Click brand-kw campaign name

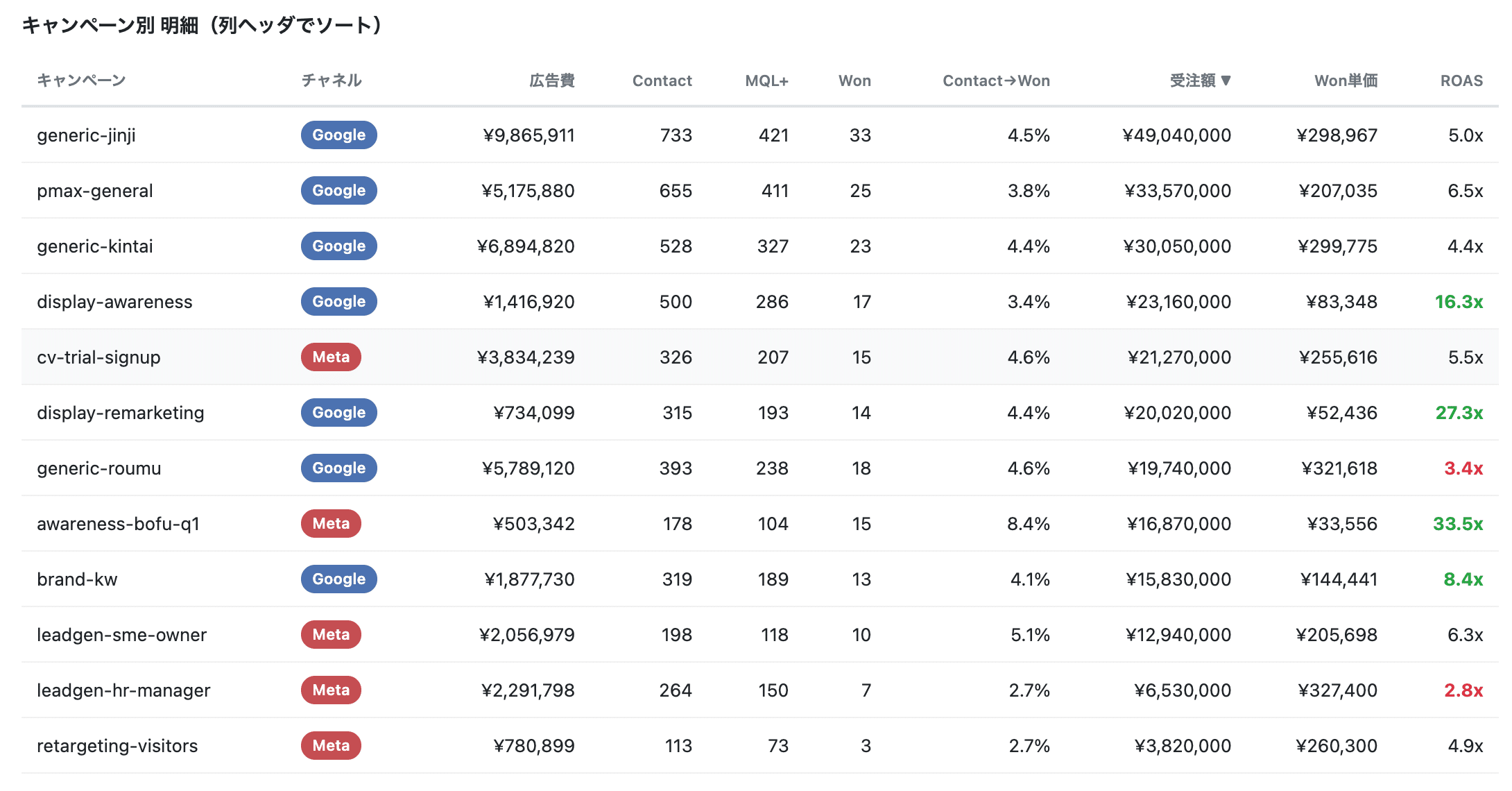click(x=77, y=579)
